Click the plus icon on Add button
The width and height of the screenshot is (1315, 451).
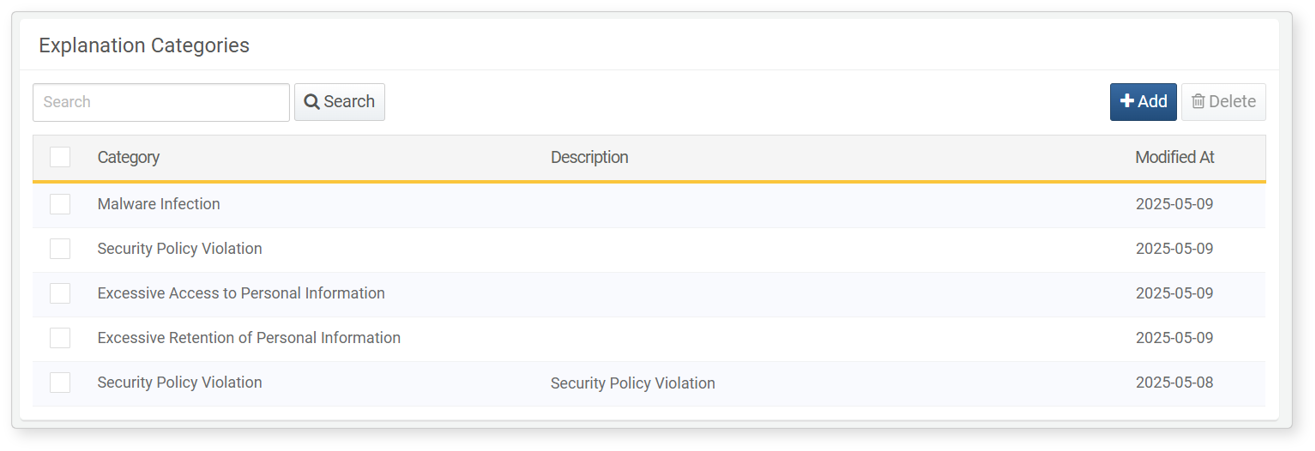(x=1127, y=102)
